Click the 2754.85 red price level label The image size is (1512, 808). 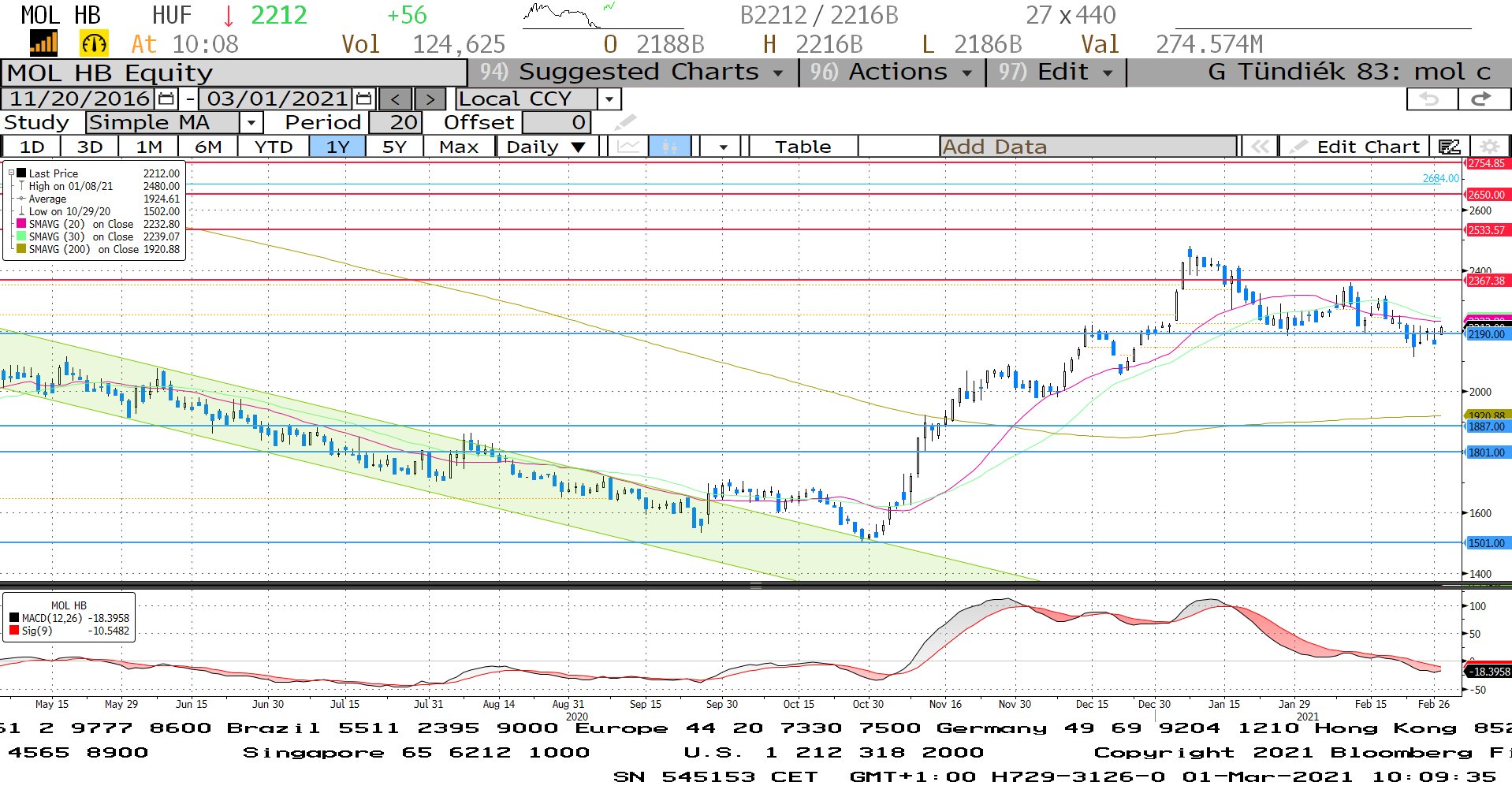pyautogui.click(x=1486, y=163)
